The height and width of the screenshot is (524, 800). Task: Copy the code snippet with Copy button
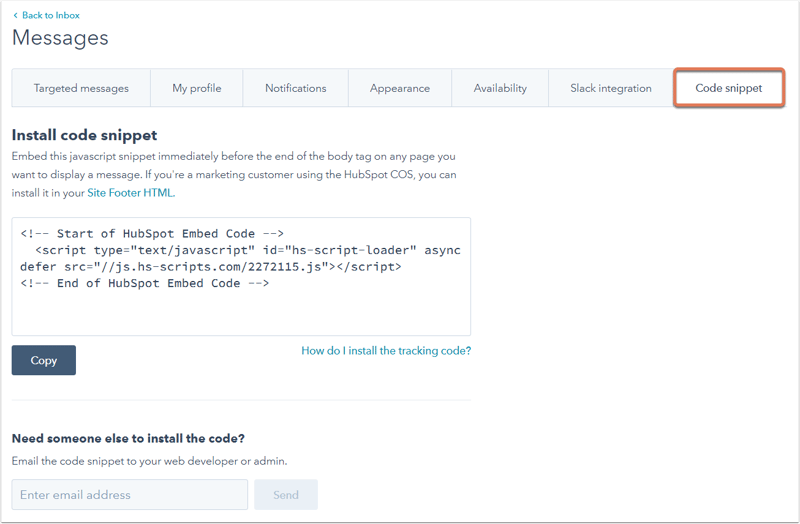(44, 360)
